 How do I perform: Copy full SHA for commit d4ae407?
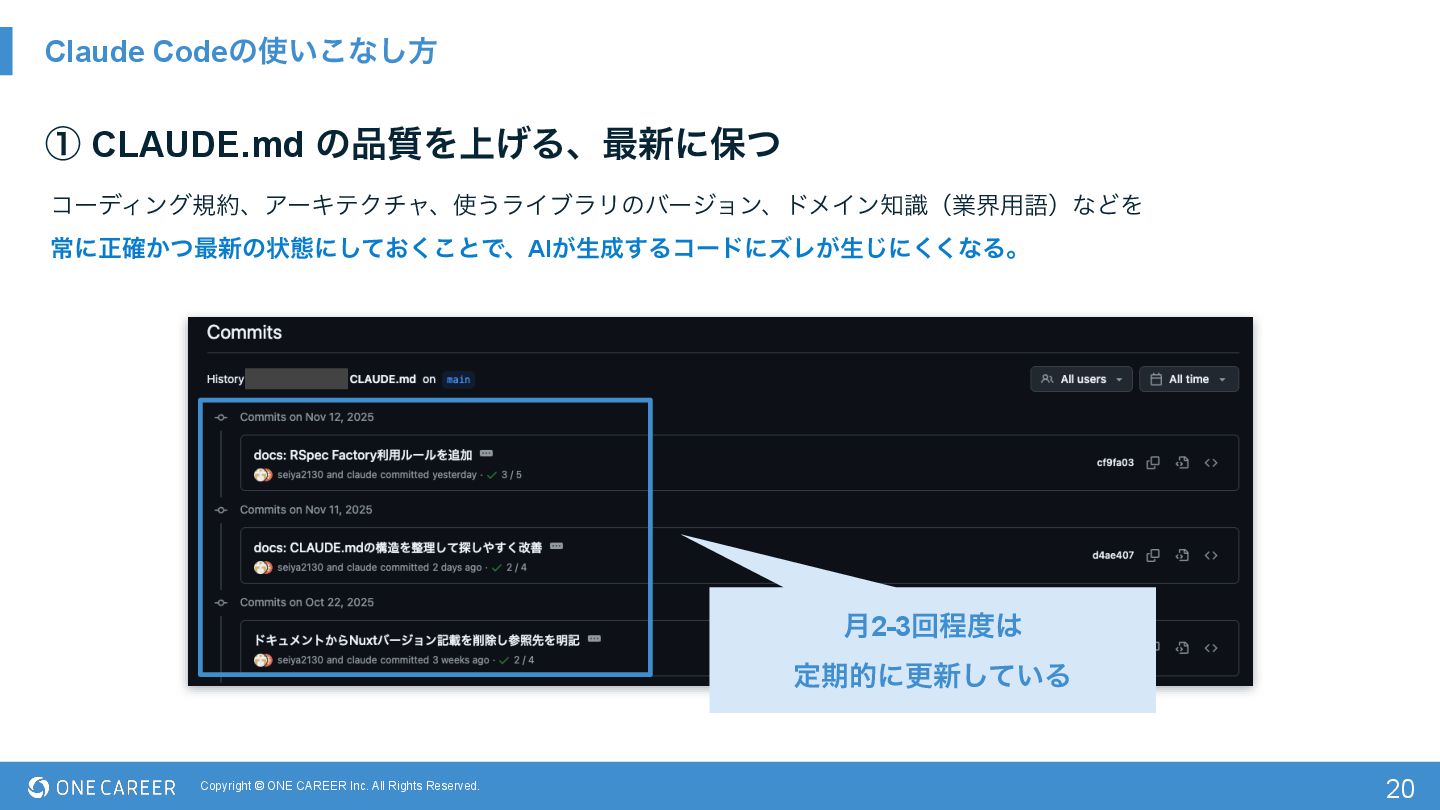pyautogui.click(x=1153, y=555)
